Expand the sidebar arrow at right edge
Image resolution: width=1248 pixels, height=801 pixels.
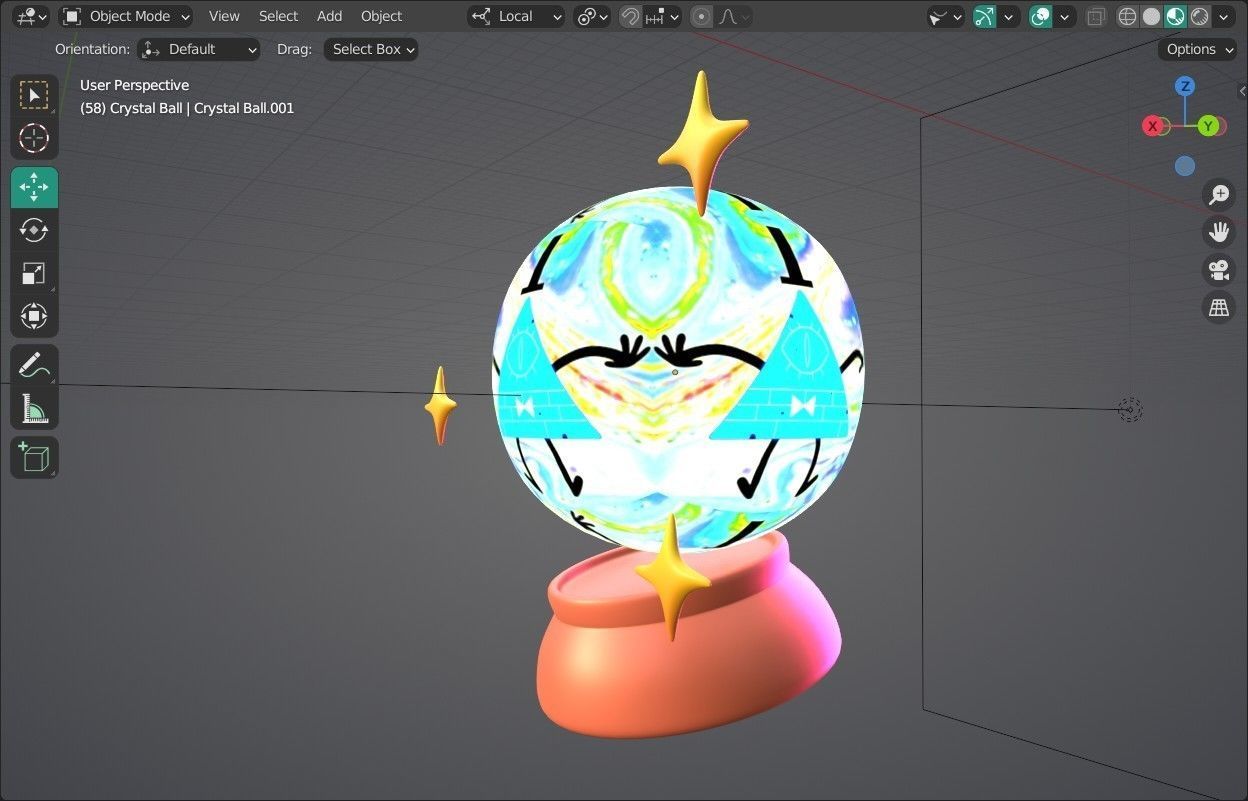click(x=1242, y=91)
